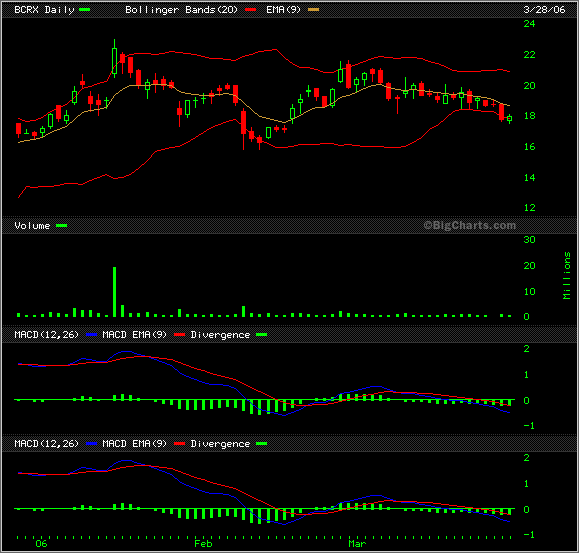Viewport: 579px width, 553px height.
Task: Click the Mar label on the time axis
Action: point(357,544)
